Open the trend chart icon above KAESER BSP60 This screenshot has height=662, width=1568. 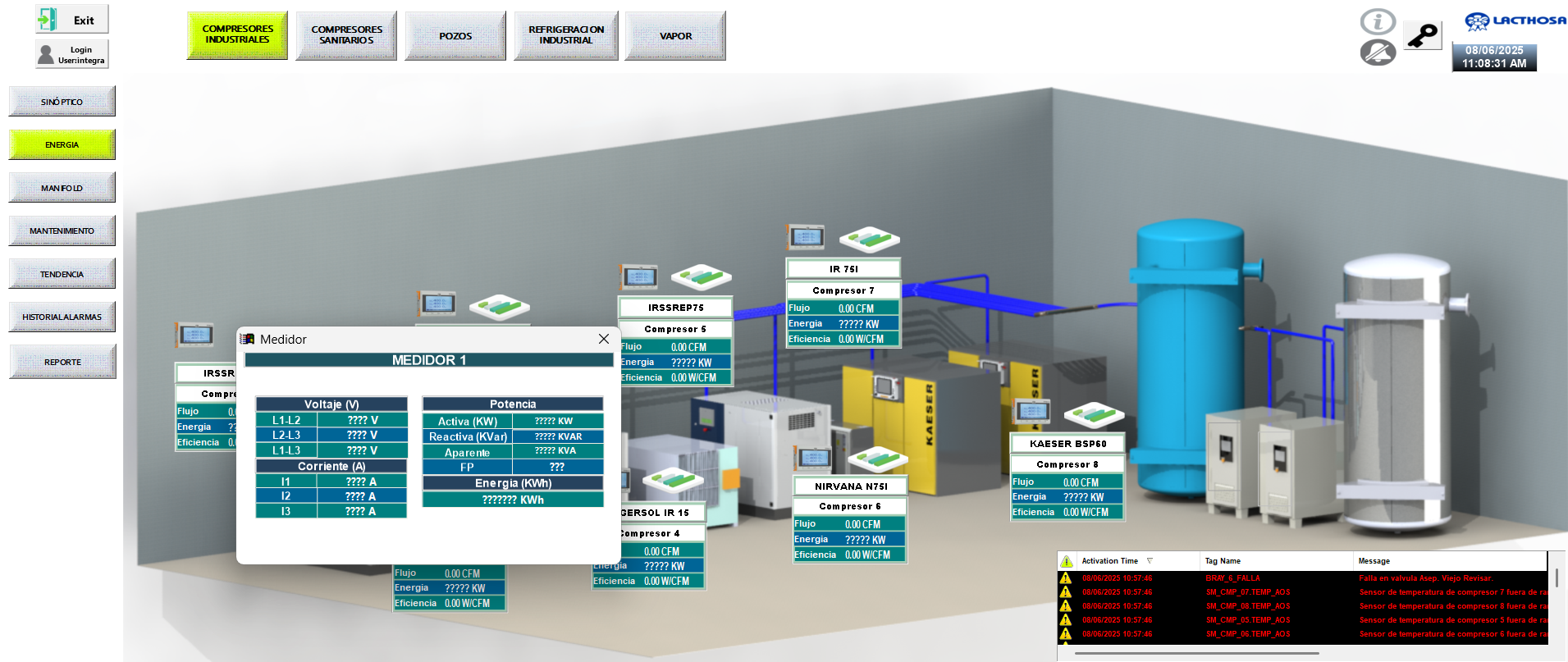[1095, 415]
